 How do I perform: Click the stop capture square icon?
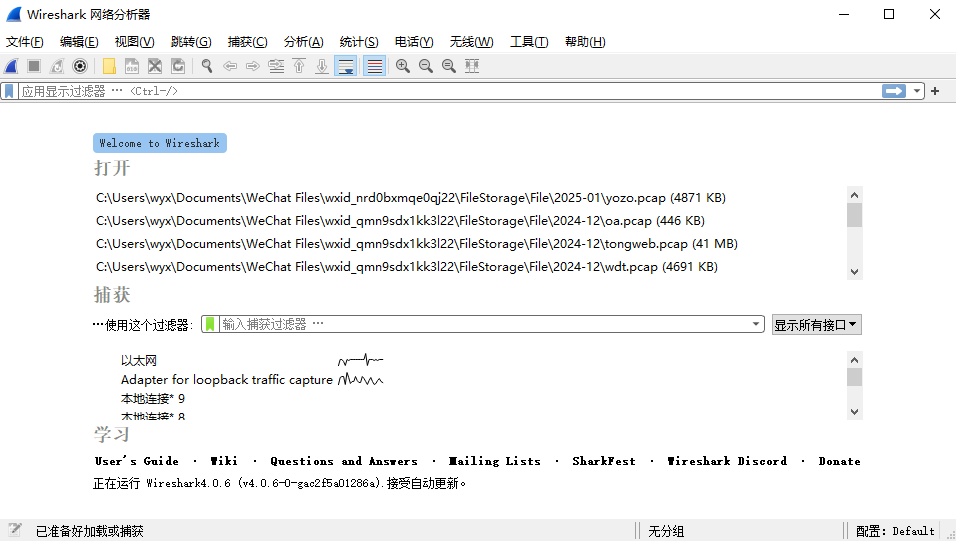click(x=34, y=66)
